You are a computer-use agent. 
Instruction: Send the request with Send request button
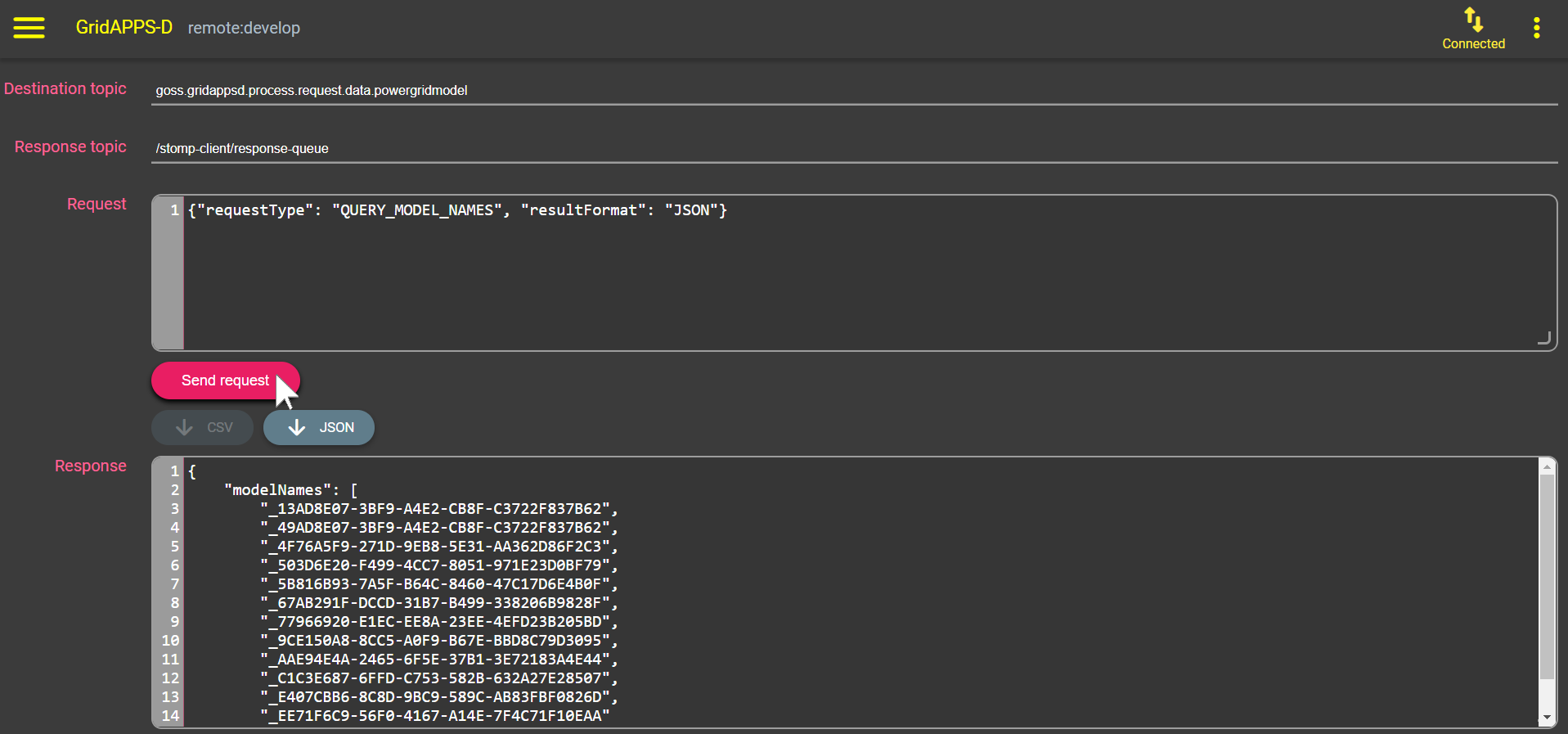(226, 381)
